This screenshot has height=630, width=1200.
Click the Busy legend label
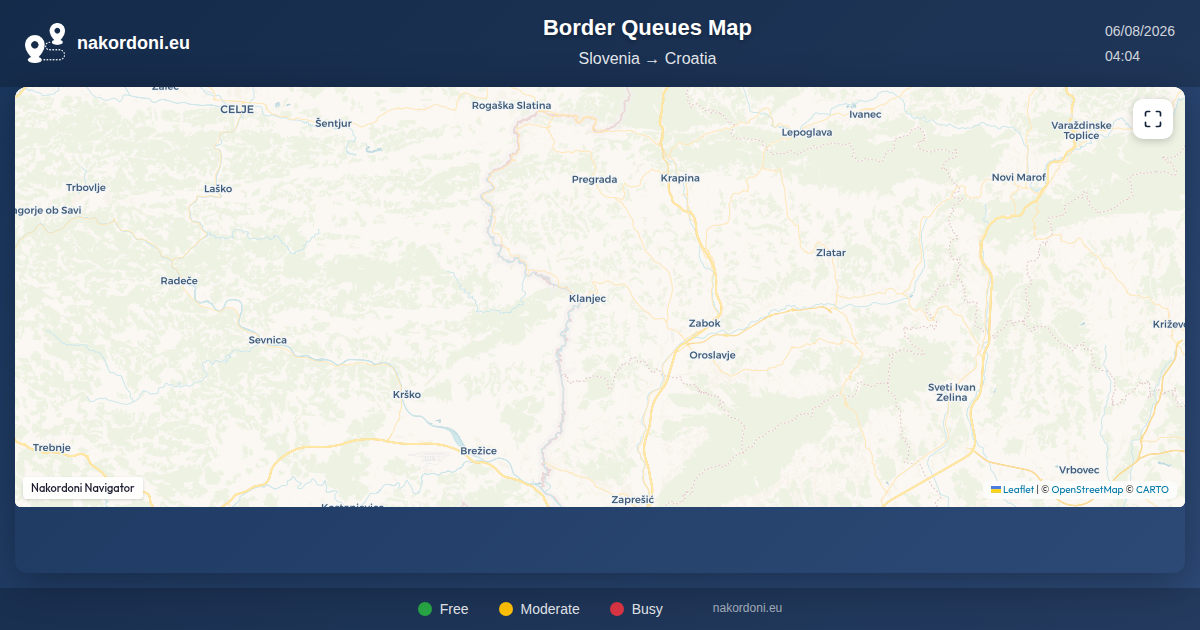point(647,609)
